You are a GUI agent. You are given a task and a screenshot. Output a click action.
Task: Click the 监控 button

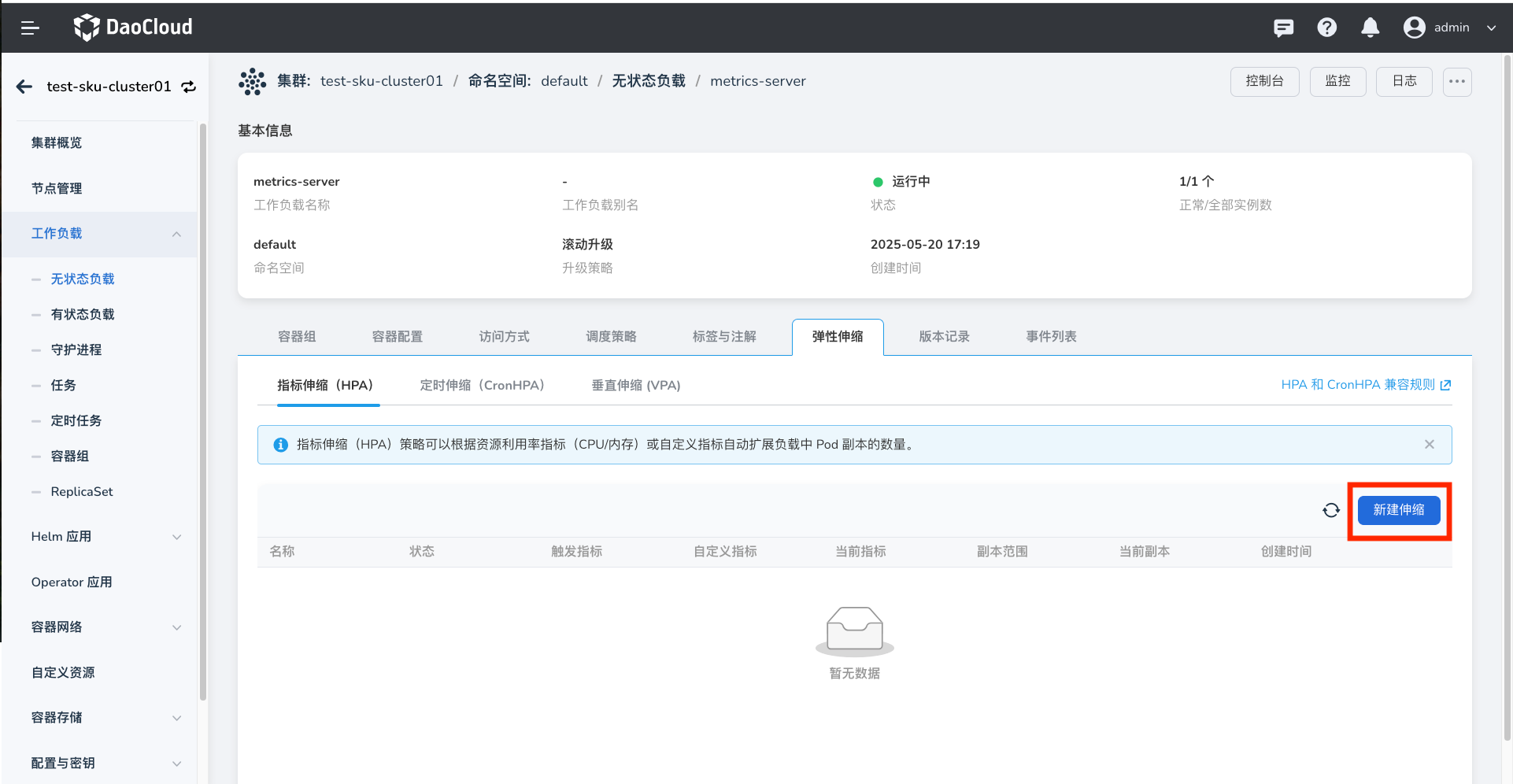tap(1337, 81)
